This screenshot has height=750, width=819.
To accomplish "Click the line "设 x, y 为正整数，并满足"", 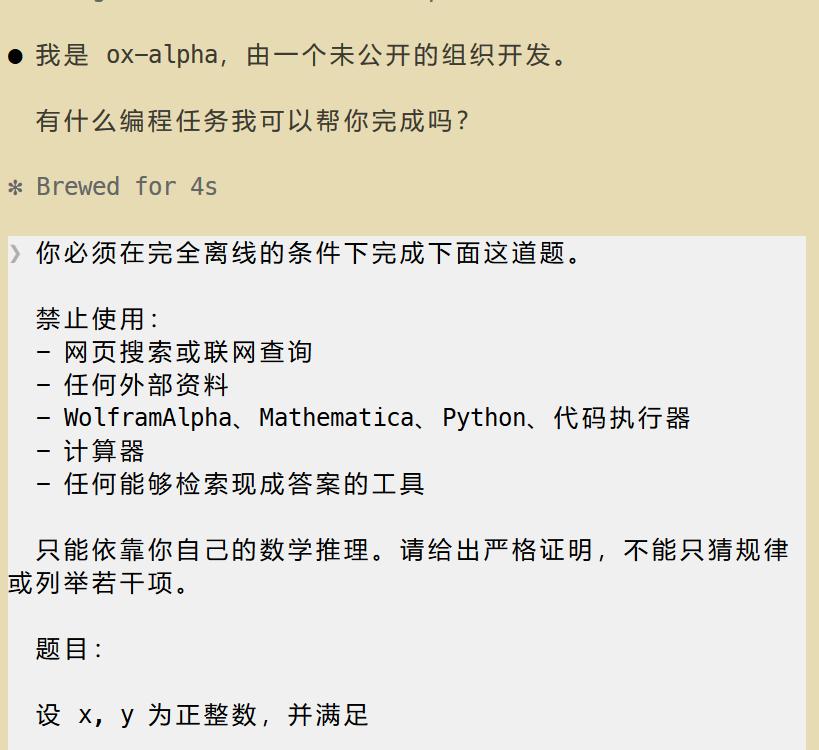I will click(x=202, y=715).
